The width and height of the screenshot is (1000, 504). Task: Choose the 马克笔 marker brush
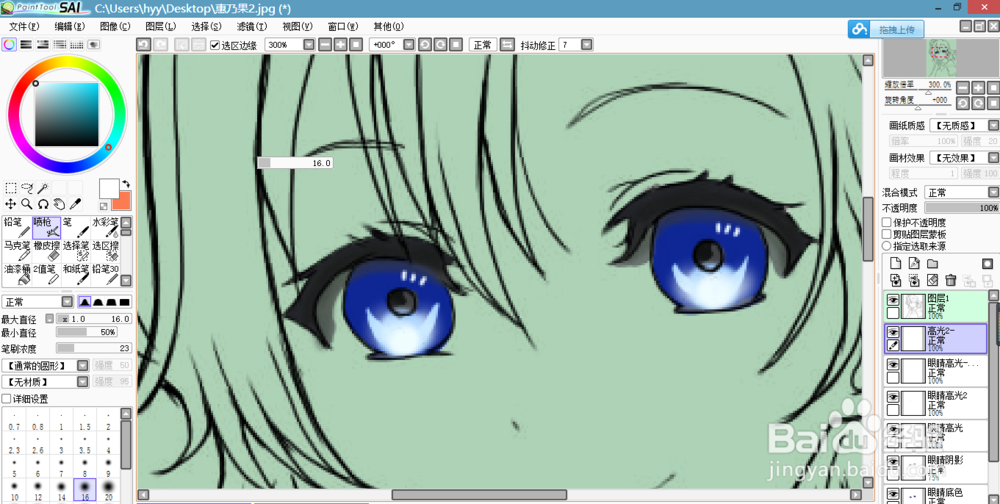click(x=17, y=251)
